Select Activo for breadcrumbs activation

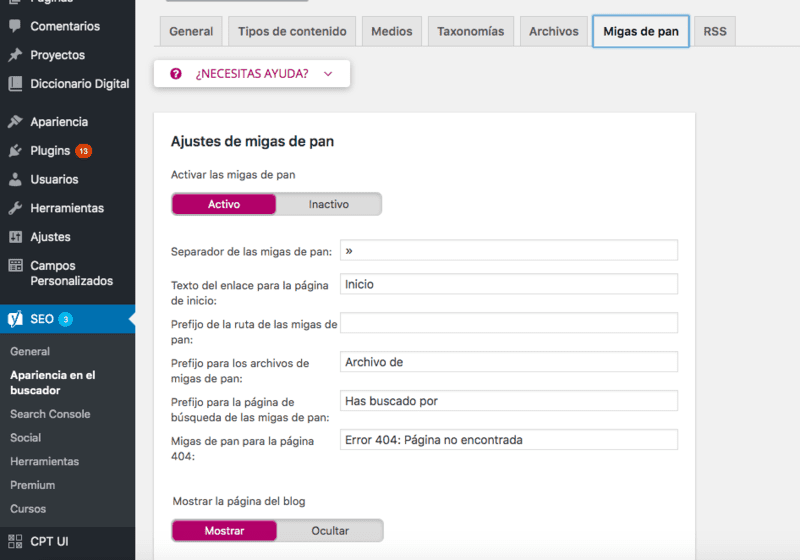pos(224,204)
